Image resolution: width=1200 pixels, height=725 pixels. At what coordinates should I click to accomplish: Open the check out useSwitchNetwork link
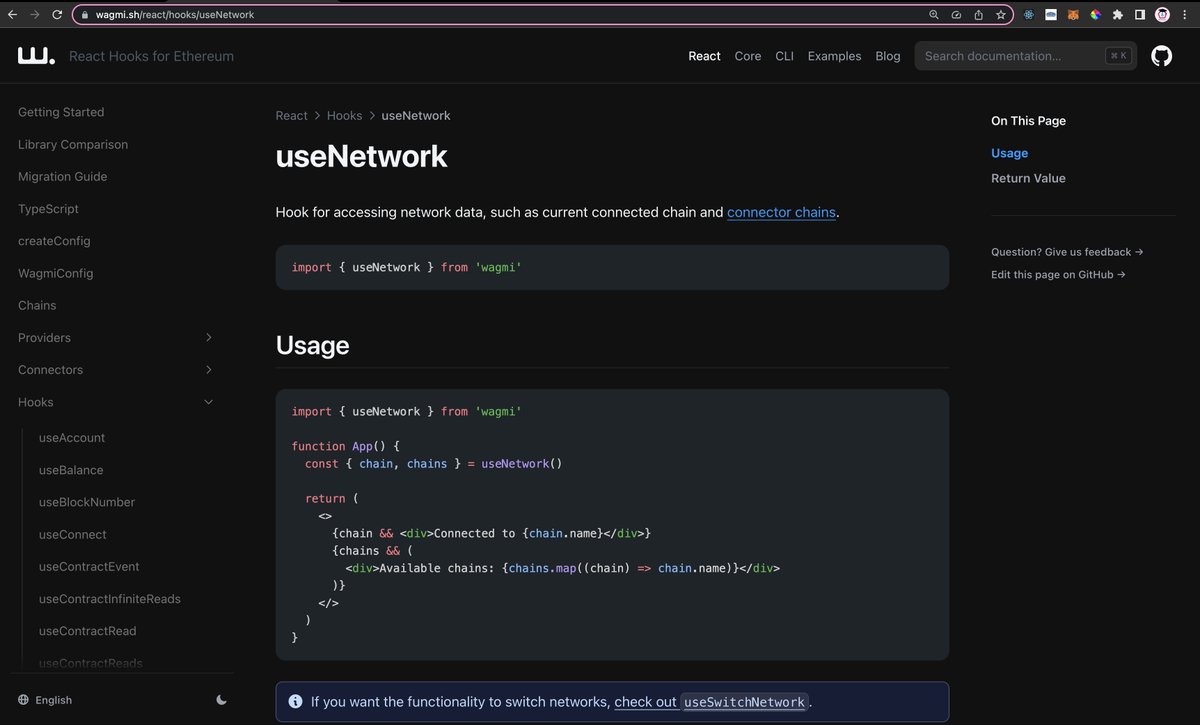[x=709, y=702]
